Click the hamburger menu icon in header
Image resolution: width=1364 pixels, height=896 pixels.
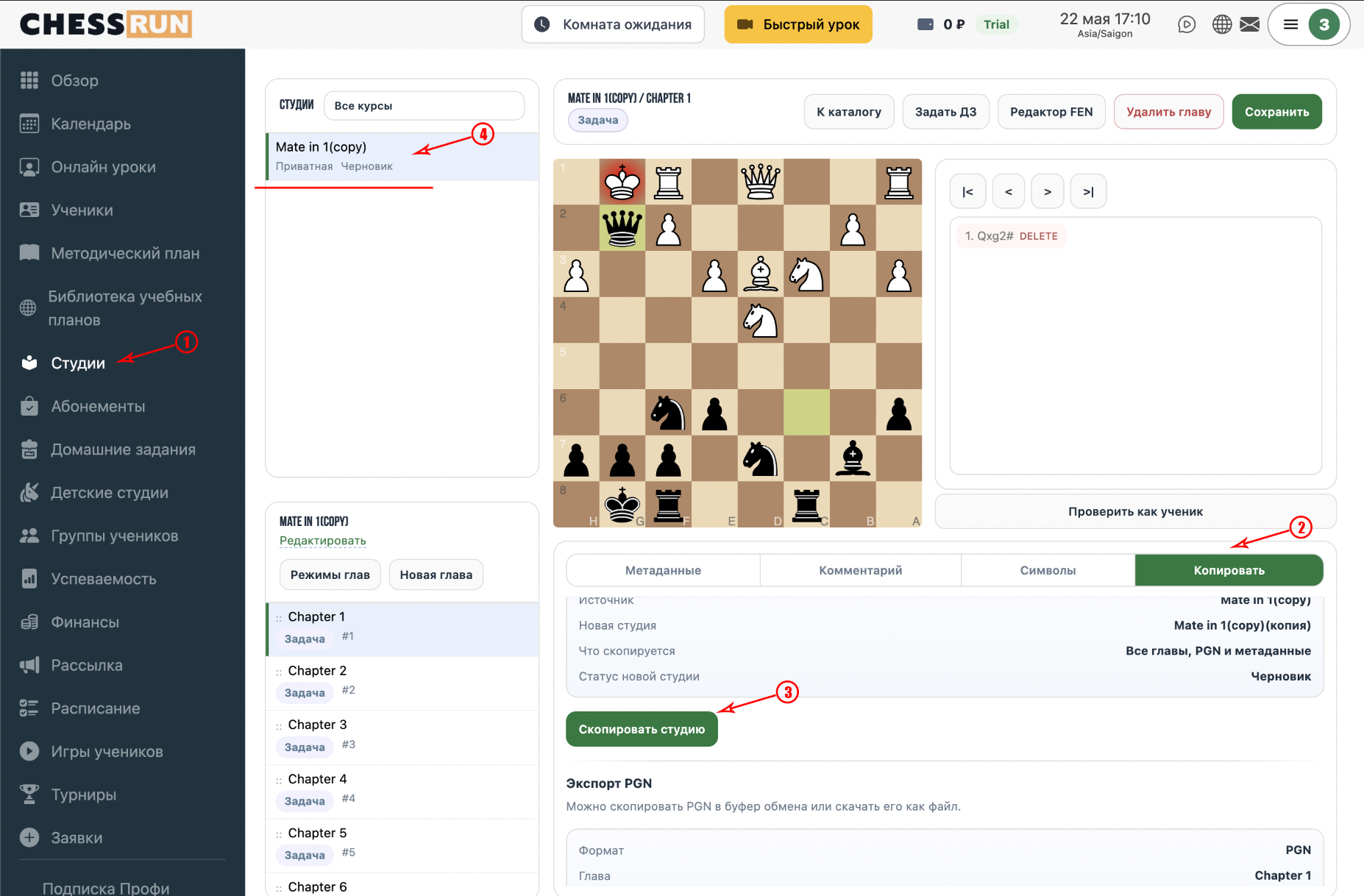click(1290, 24)
